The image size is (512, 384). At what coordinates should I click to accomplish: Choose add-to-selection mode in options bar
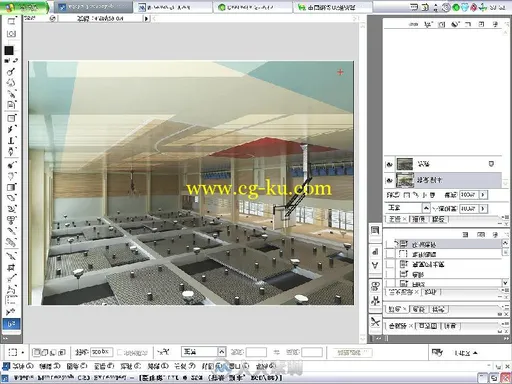(45, 352)
